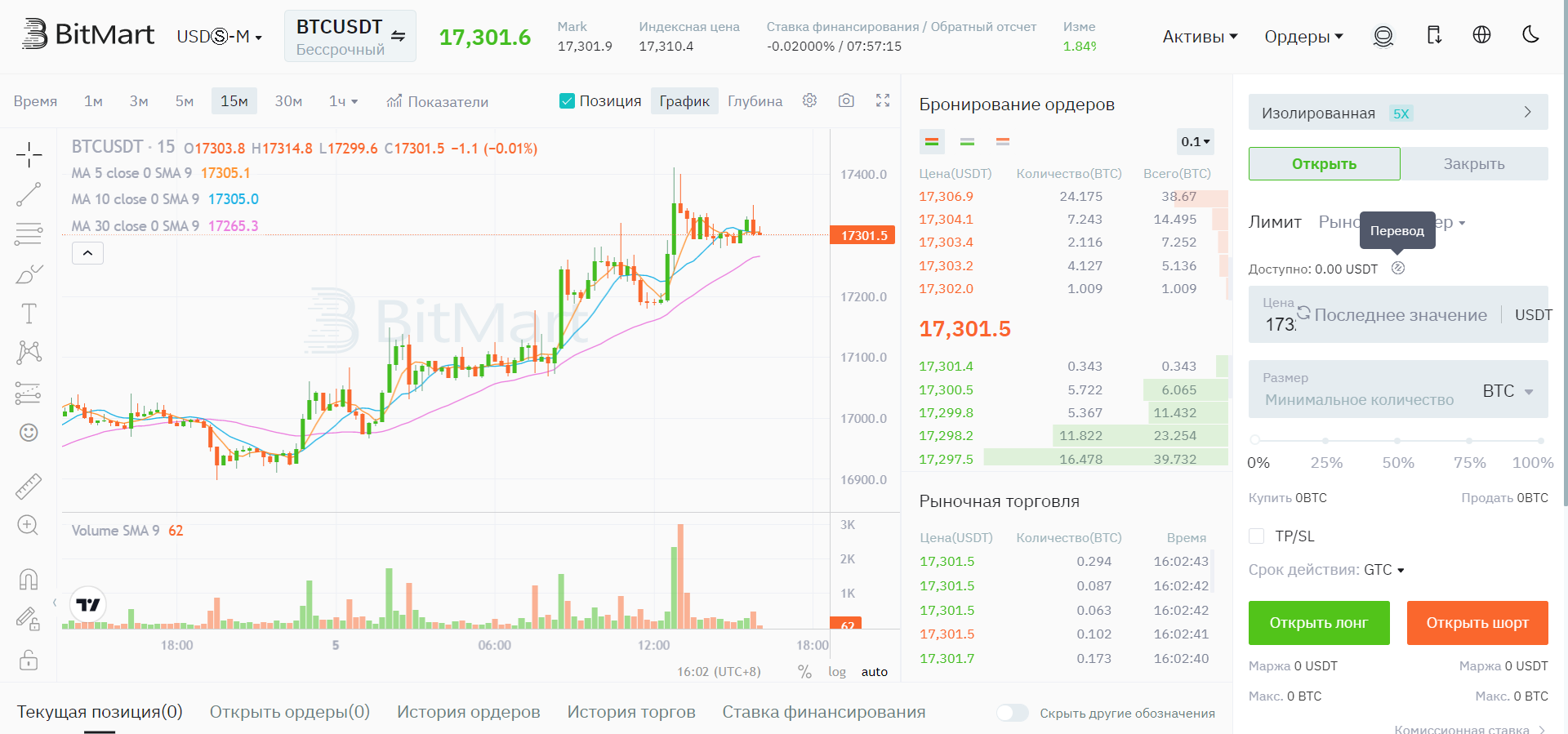This screenshot has height=734, width=1568.
Task: Toggle auto scale on chart
Action: 875,672
